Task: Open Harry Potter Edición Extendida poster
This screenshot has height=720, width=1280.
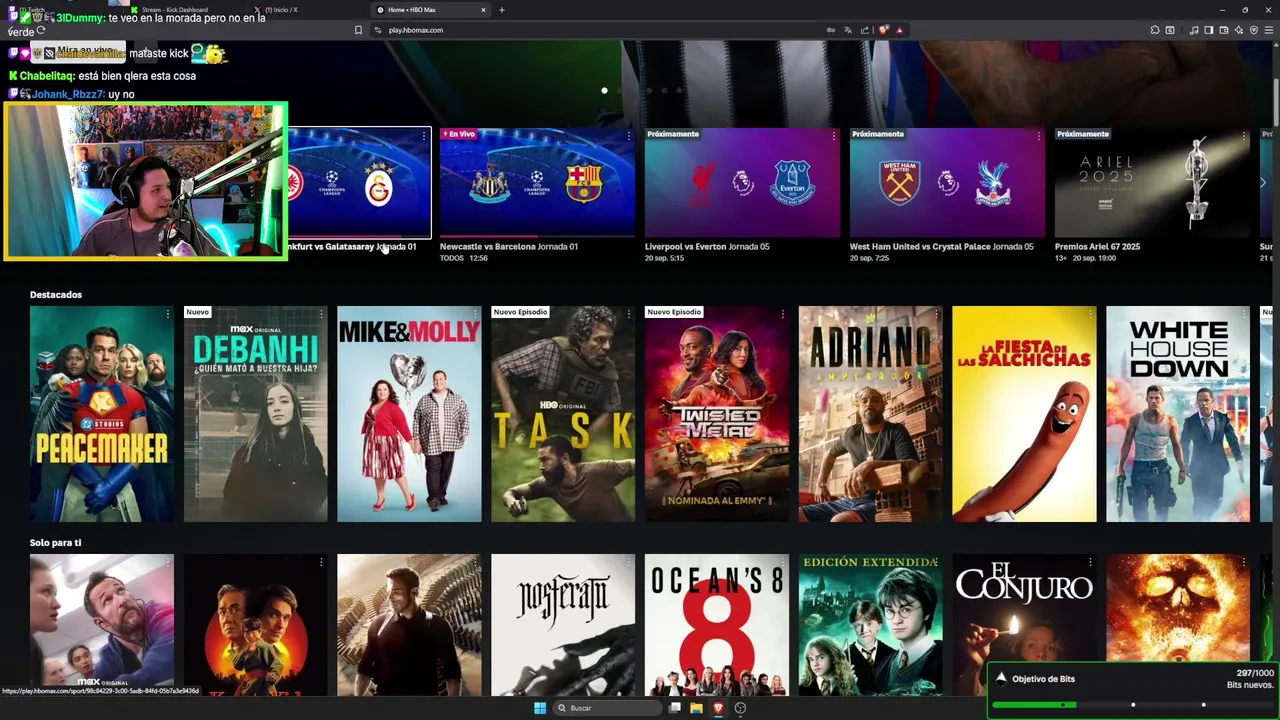Action: [870, 625]
